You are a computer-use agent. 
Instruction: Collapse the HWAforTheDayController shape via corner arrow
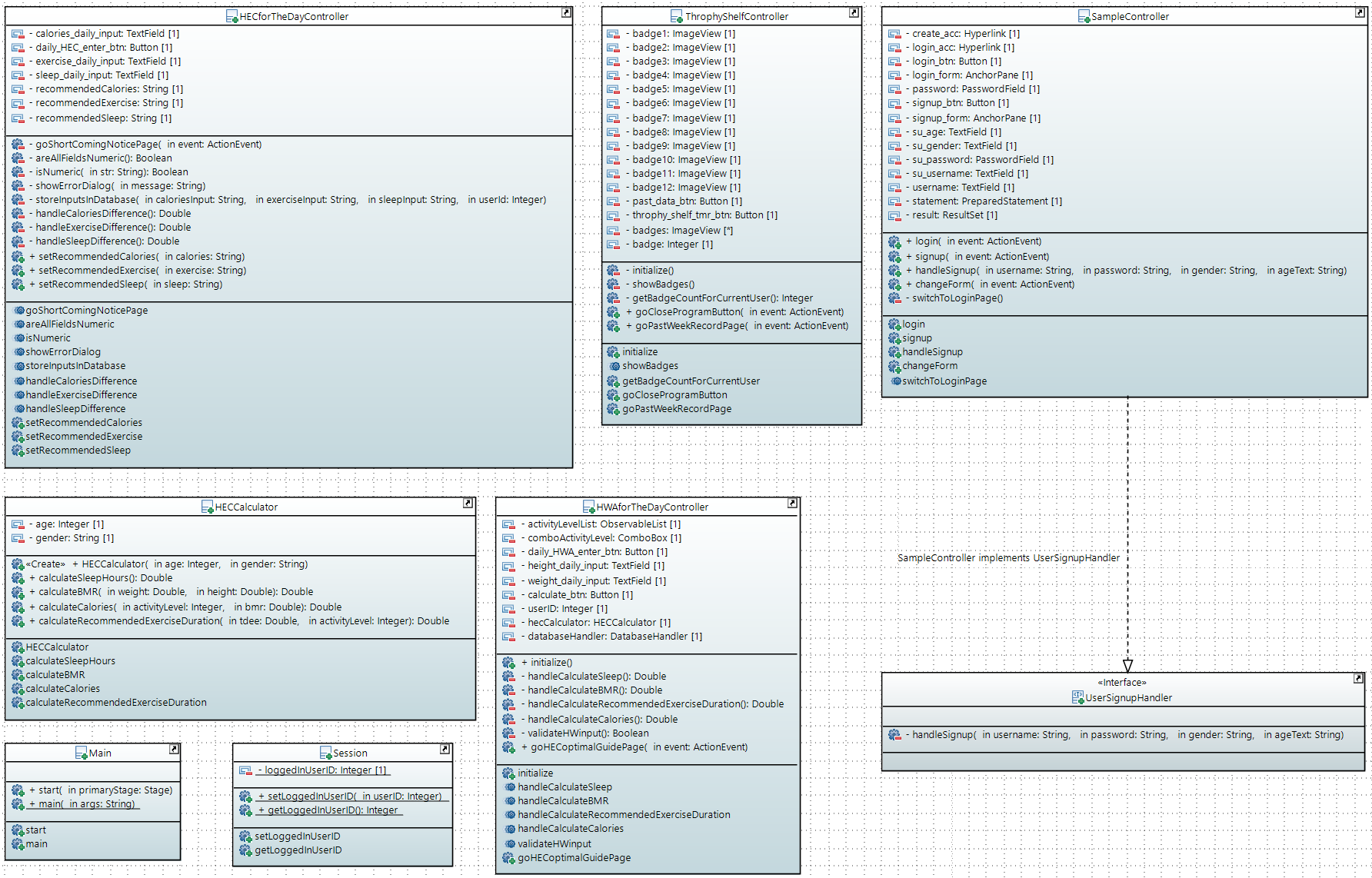[x=792, y=504]
